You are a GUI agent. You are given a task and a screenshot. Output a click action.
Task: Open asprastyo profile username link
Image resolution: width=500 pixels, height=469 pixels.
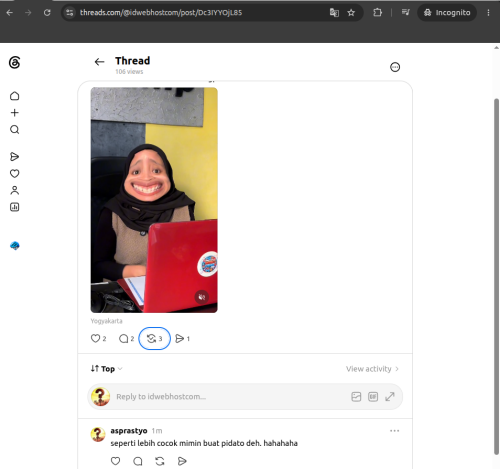[129, 431]
